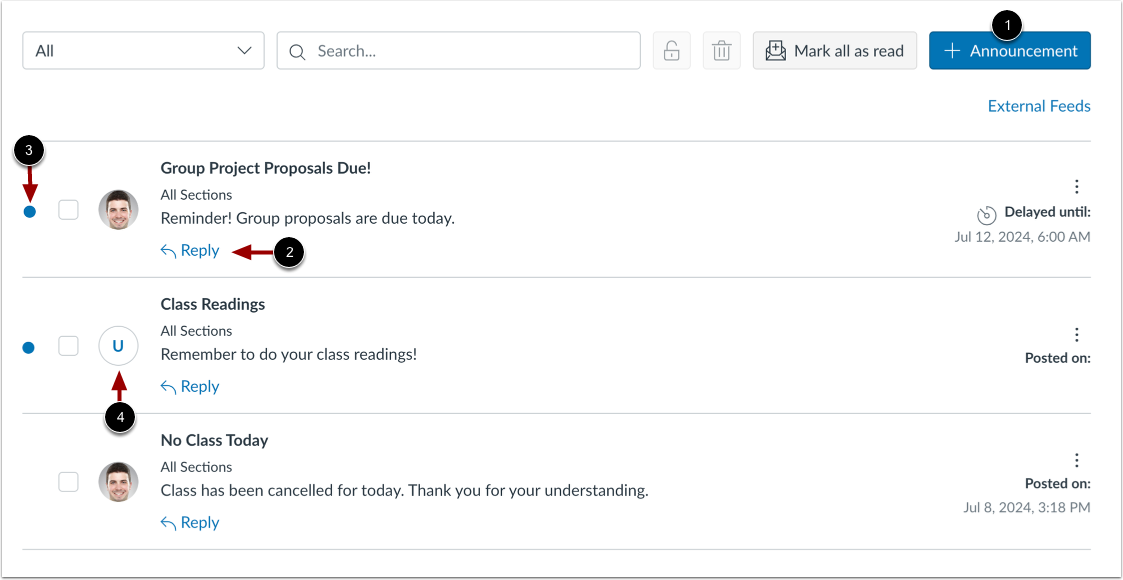Click the Mark all as read envelope icon
The image size is (1123, 580).
click(x=778, y=50)
